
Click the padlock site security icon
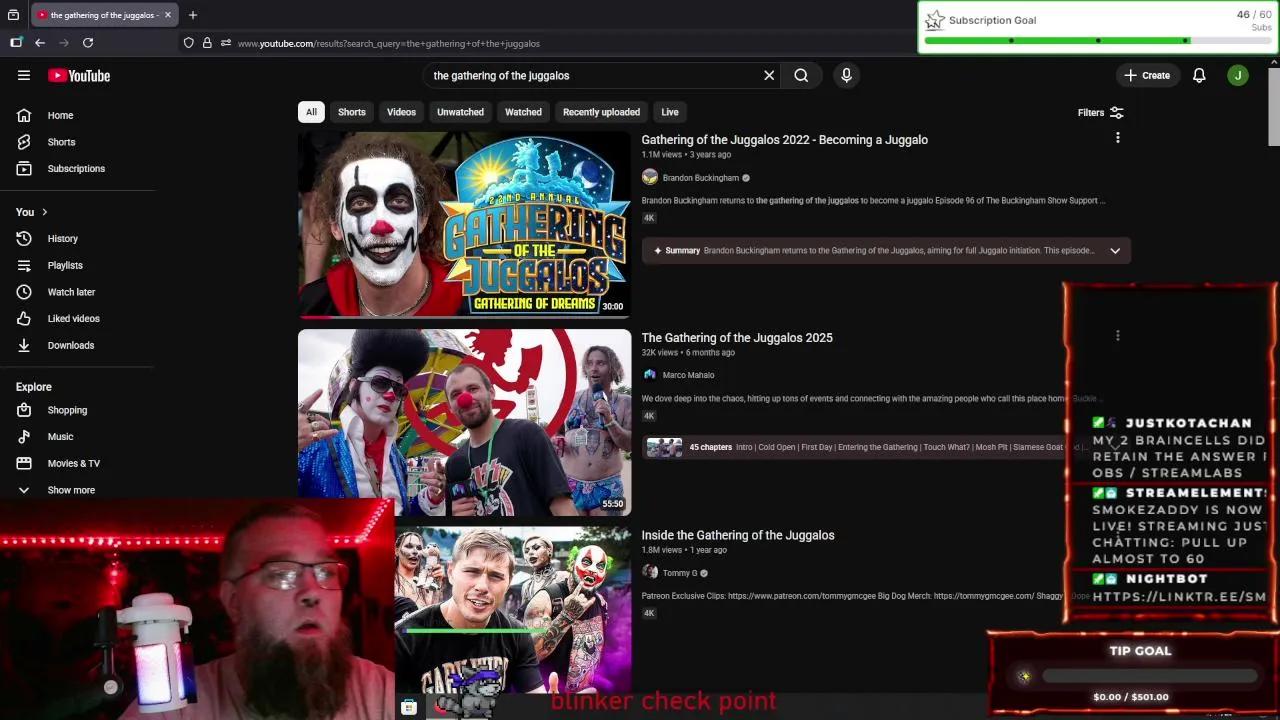coord(207,43)
